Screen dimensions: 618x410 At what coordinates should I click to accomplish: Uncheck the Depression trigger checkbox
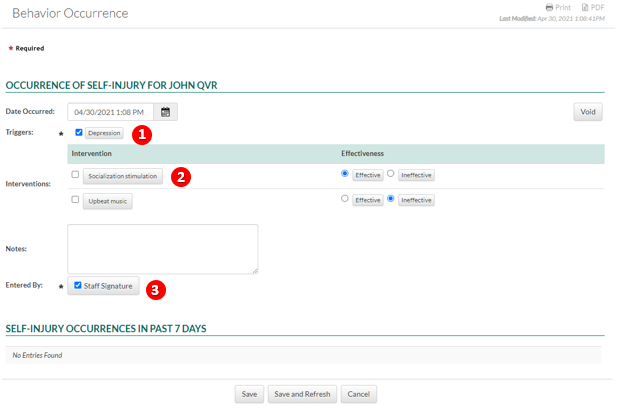(79, 132)
